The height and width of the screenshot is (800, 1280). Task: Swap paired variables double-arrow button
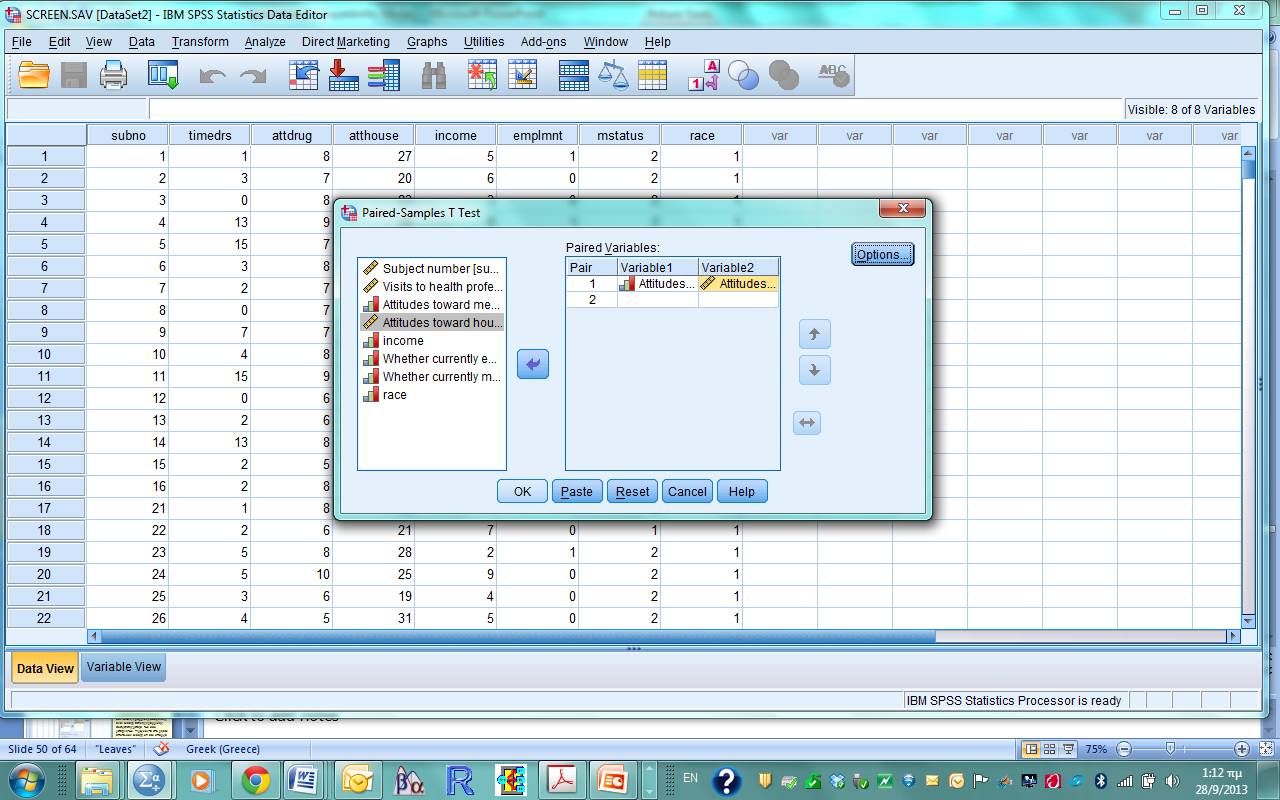point(807,423)
